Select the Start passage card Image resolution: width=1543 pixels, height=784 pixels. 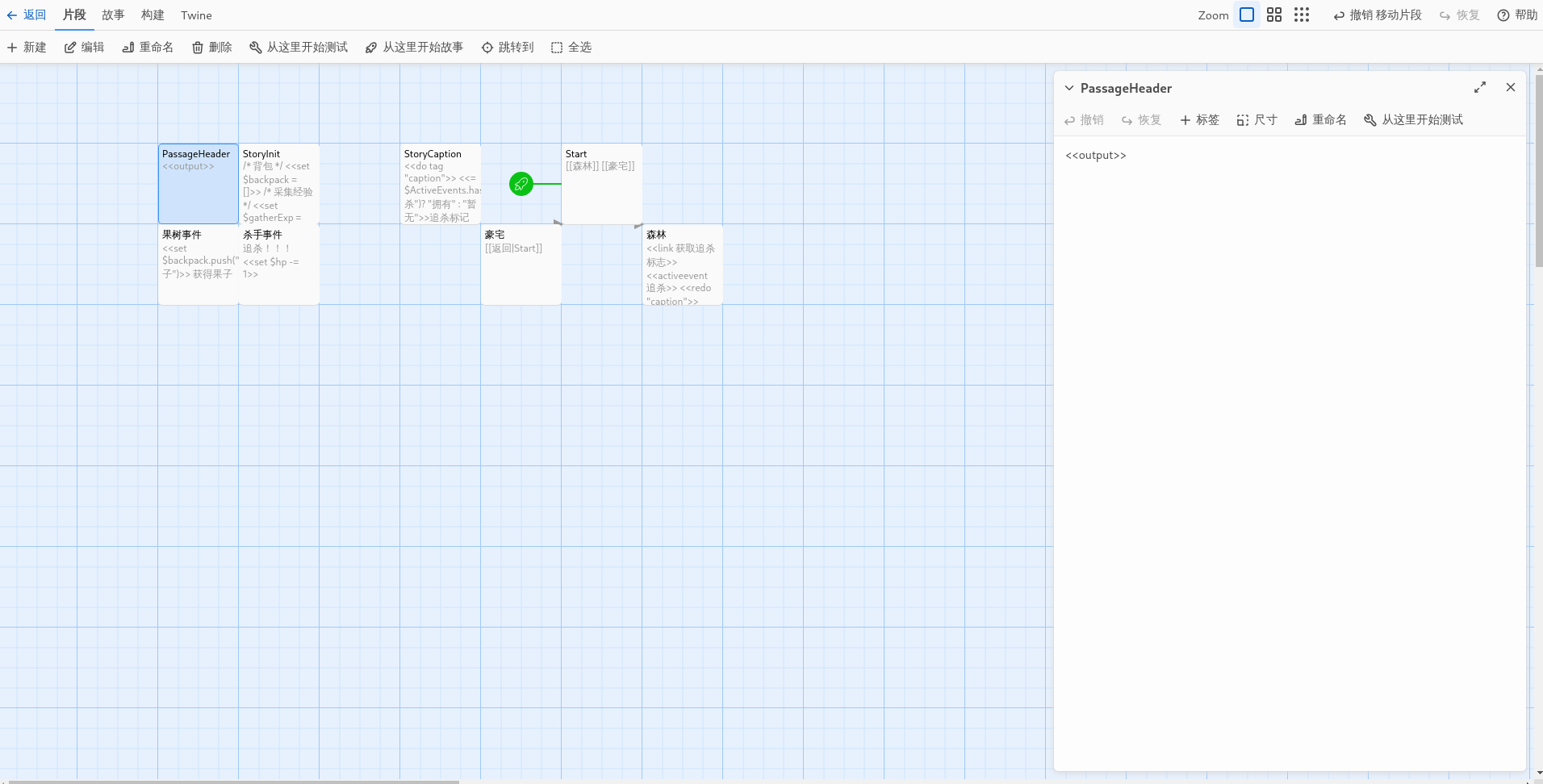[x=602, y=184]
